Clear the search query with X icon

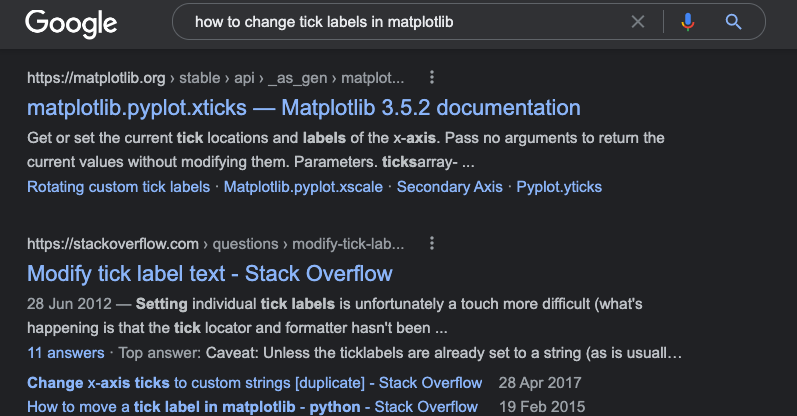638,21
